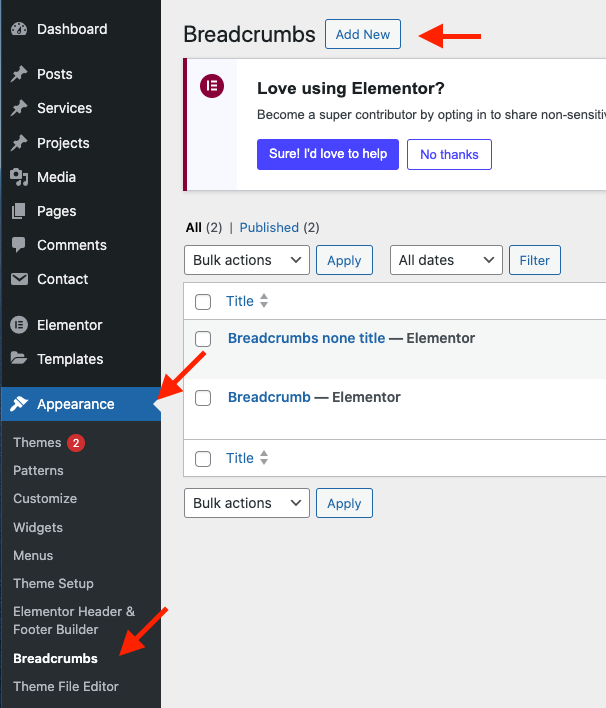
Task: Sort by Title using header sort arrows
Action: 264,301
